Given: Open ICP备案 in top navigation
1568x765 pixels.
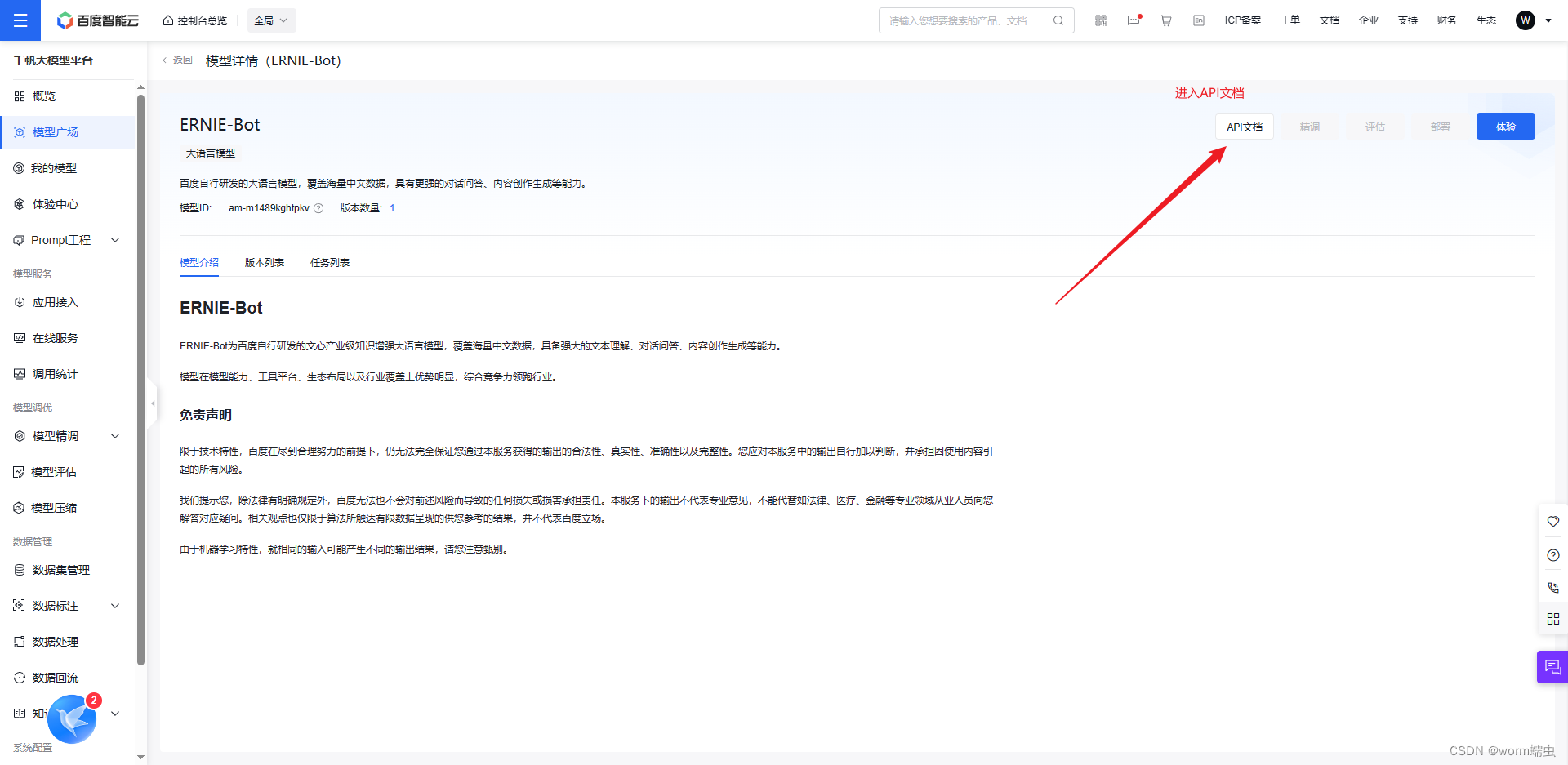Looking at the screenshot, I should coord(1242,20).
